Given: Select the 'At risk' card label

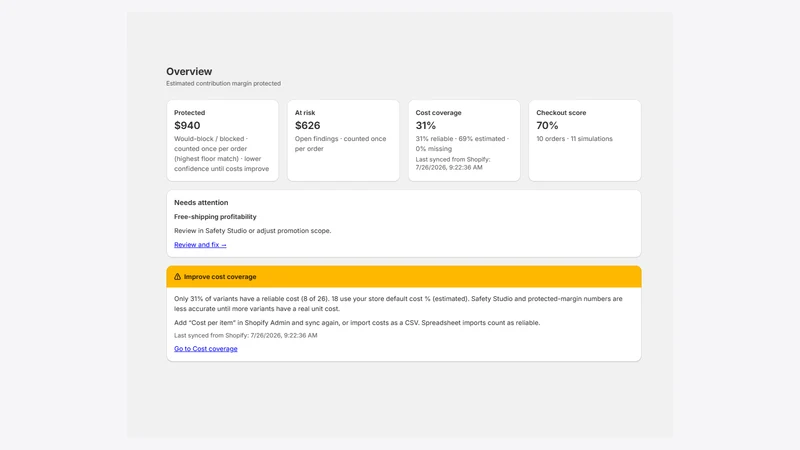Looking at the screenshot, I should click(x=305, y=113).
